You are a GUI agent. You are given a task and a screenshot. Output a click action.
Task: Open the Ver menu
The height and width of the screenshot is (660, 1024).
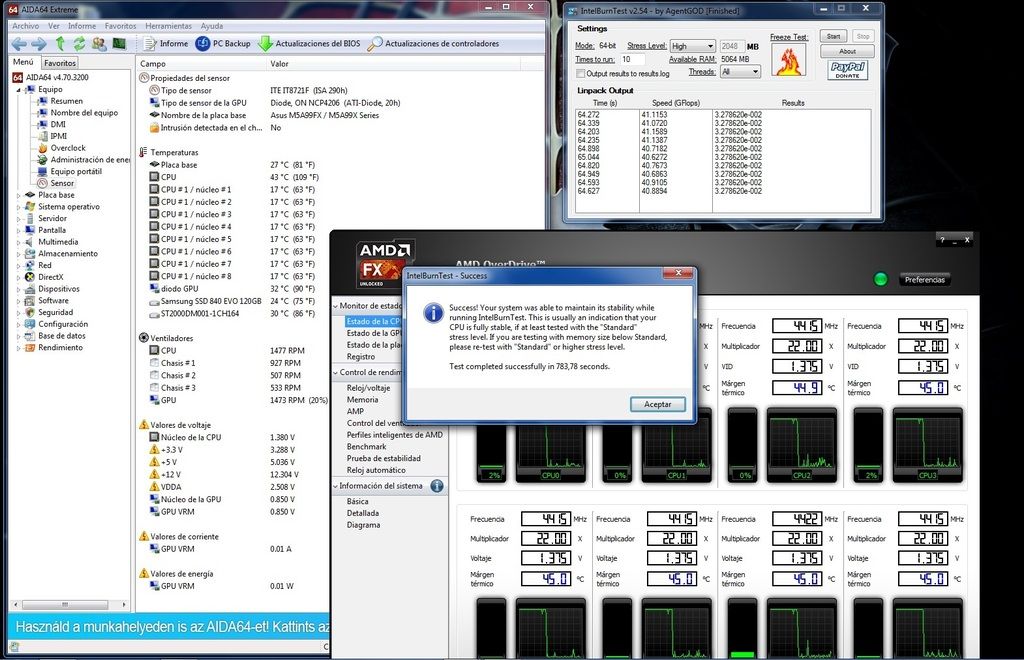pyautogui.click(x=54, y=26)
